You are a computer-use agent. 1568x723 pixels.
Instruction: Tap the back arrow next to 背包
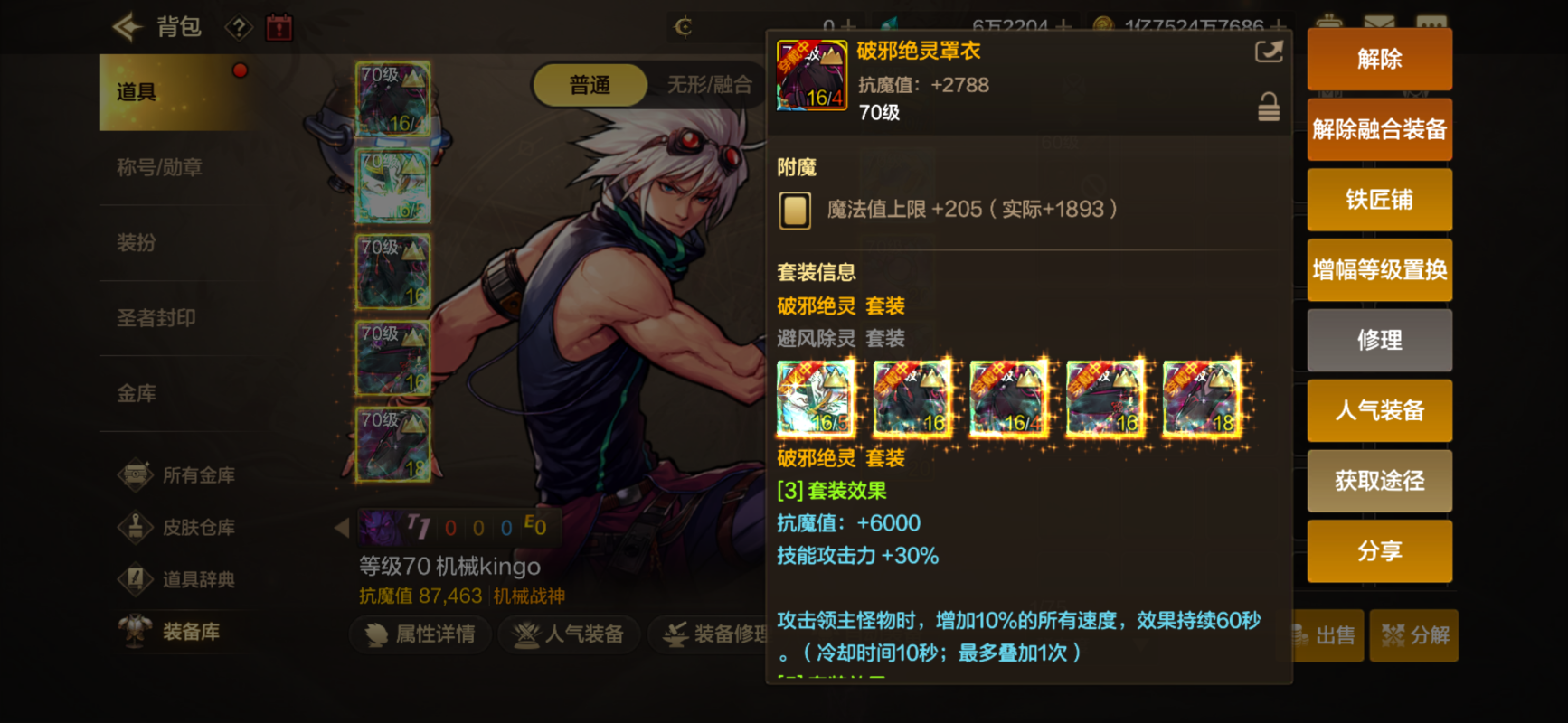coord(128,27)
